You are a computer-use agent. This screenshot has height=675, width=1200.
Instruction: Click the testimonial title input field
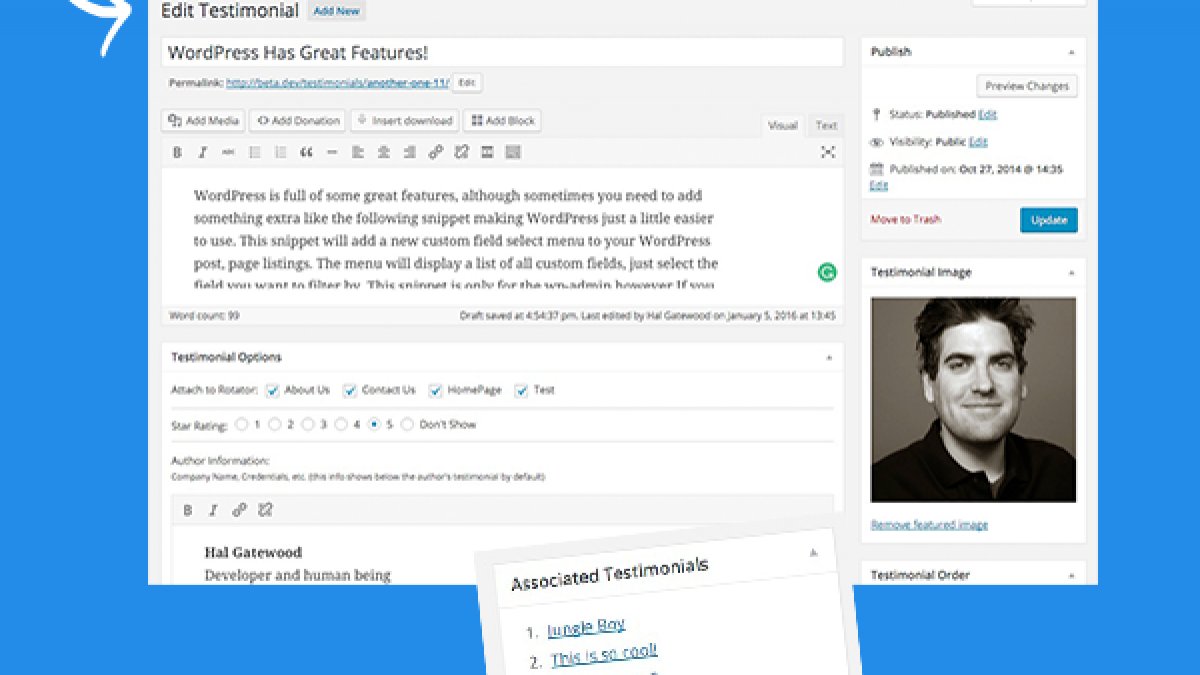tap(502, 53)
